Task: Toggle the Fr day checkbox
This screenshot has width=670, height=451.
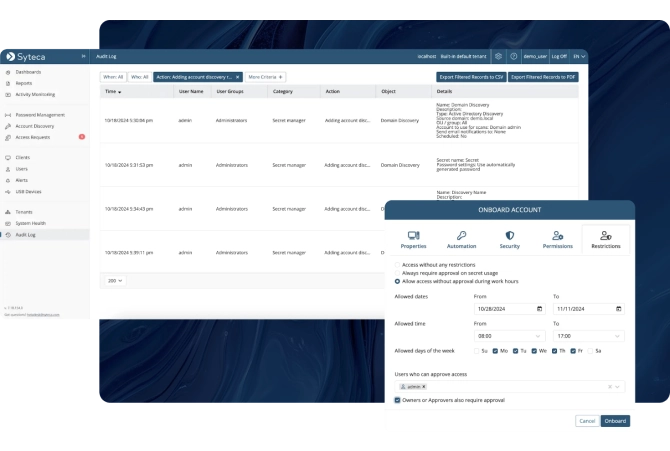Action: click(573, 351)
